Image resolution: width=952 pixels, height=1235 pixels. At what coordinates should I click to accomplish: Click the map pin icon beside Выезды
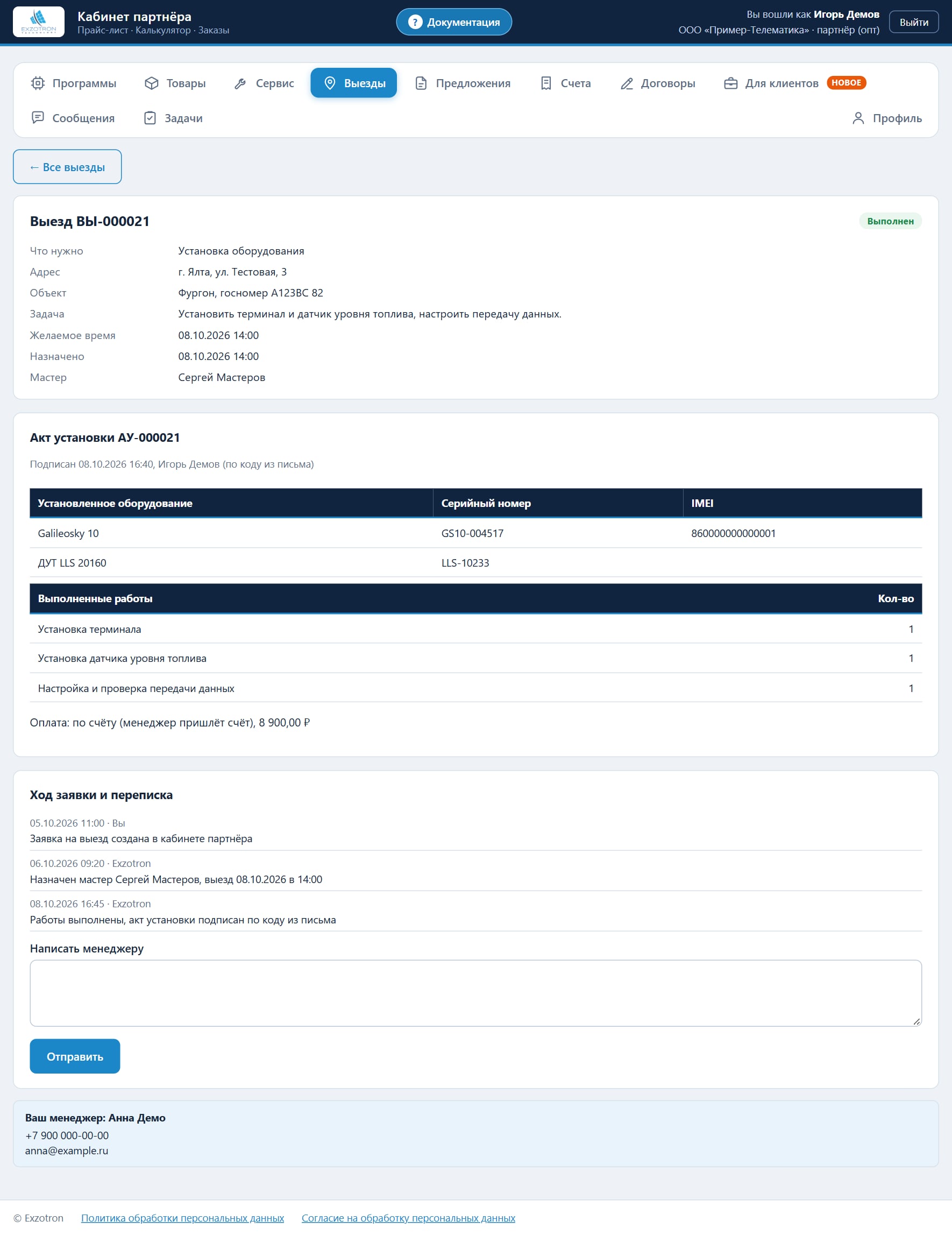(x=330, y=83)
